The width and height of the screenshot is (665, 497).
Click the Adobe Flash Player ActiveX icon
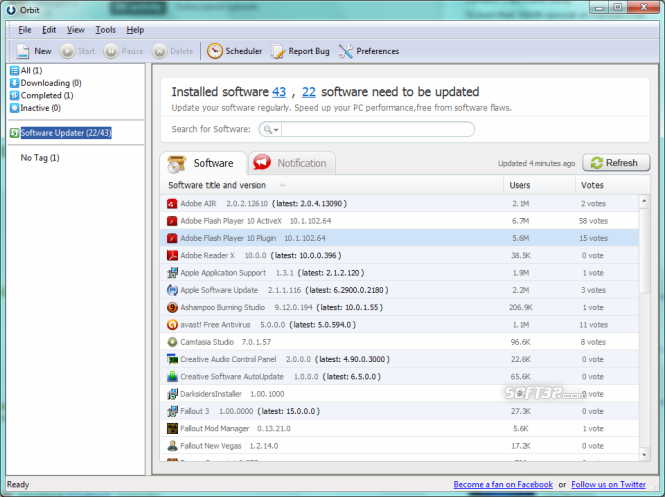pos(172,221)
